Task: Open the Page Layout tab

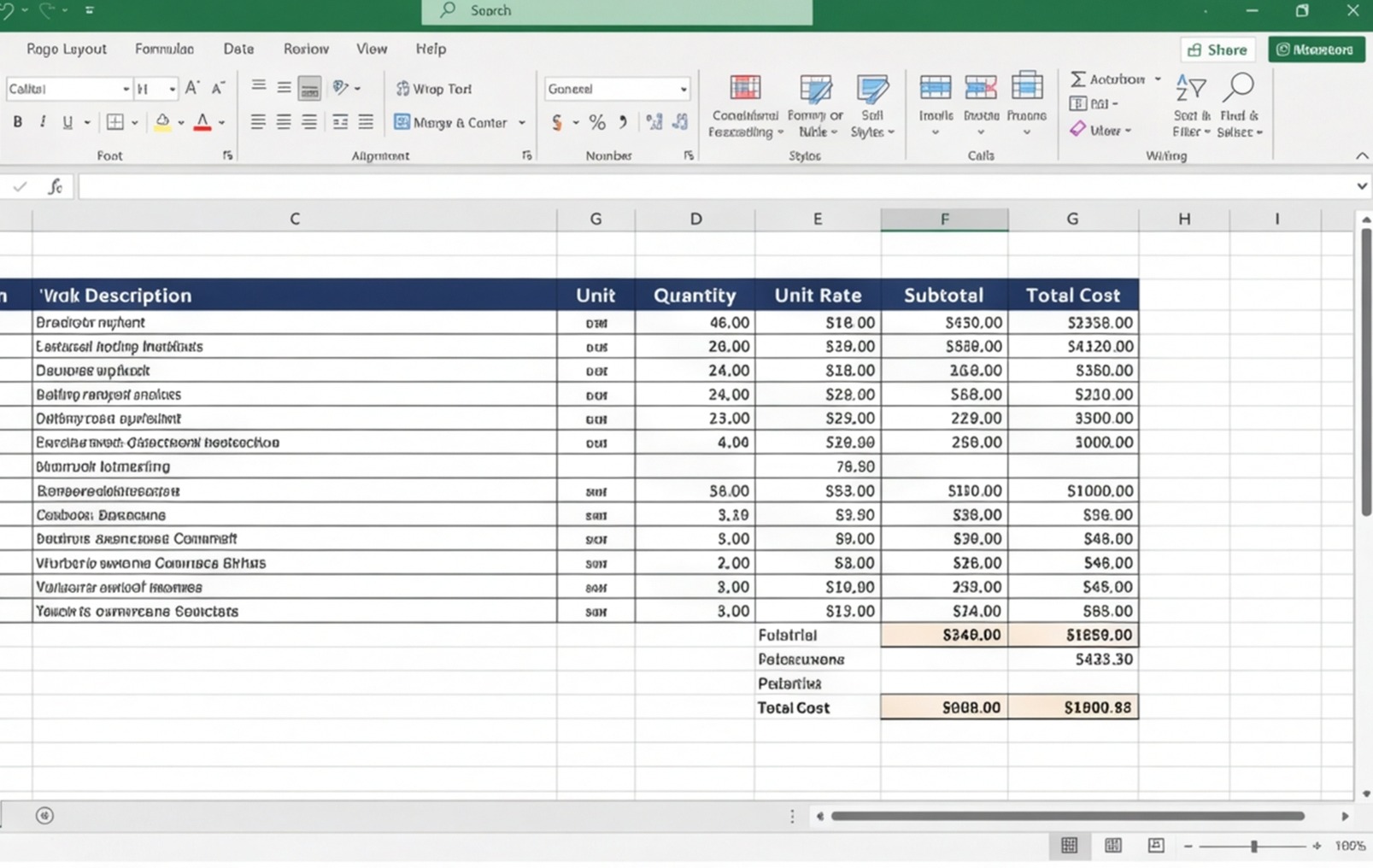Action: 67,49
